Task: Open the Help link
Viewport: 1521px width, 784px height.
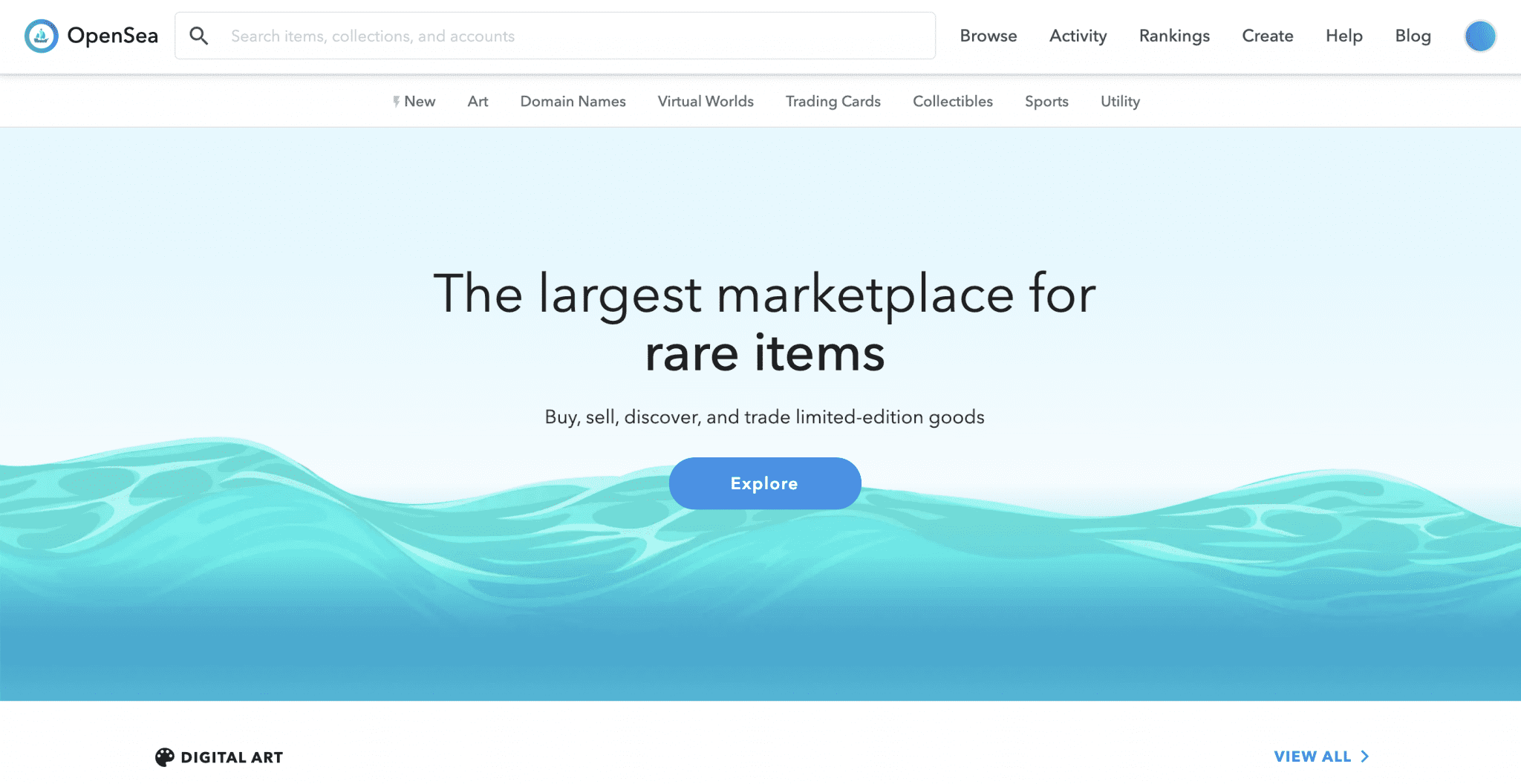Action: click(x=1344, y=36)
